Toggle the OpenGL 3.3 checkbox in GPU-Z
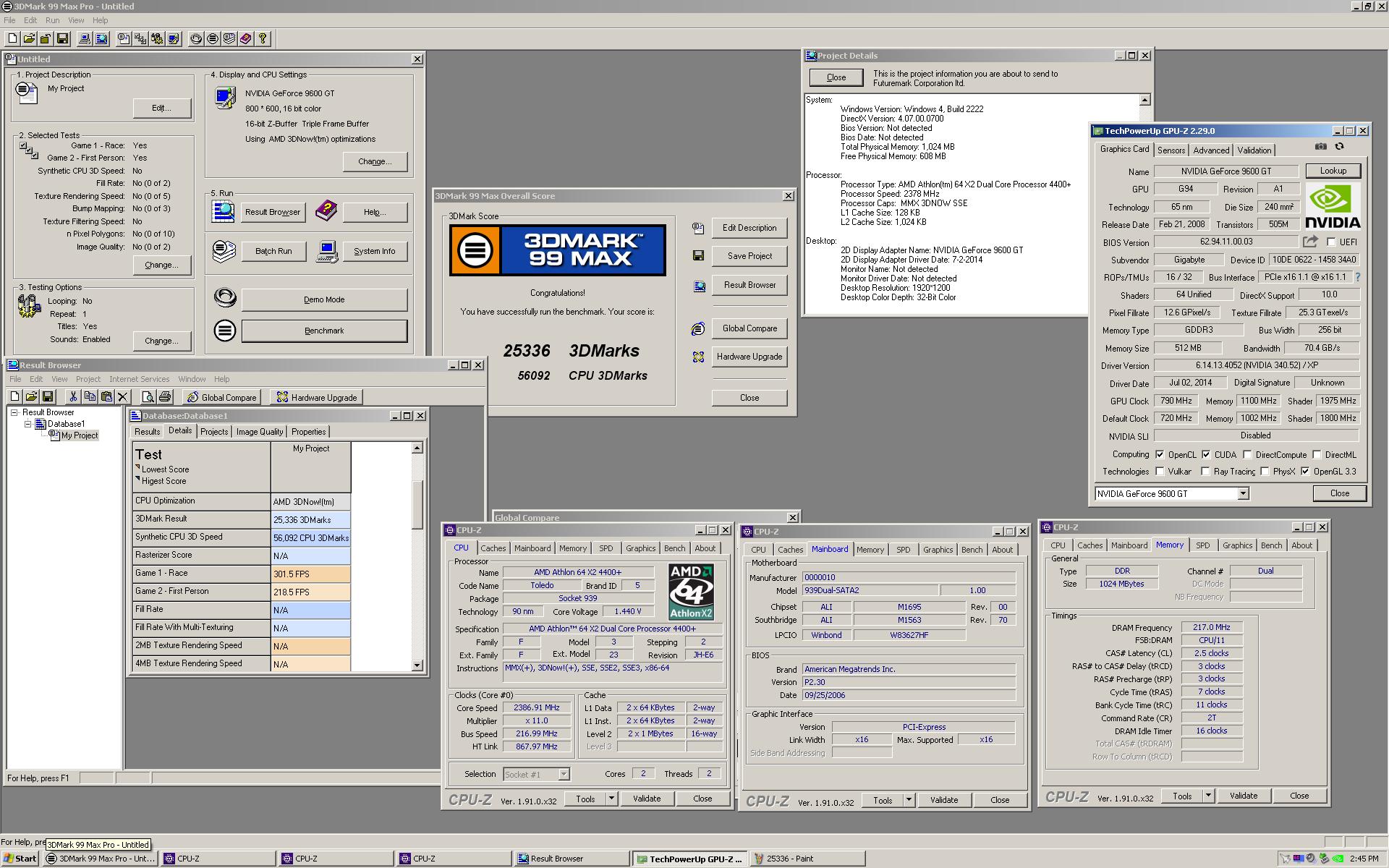The height and width of the screenshot is (868, 1389). tap(1305, 472)
